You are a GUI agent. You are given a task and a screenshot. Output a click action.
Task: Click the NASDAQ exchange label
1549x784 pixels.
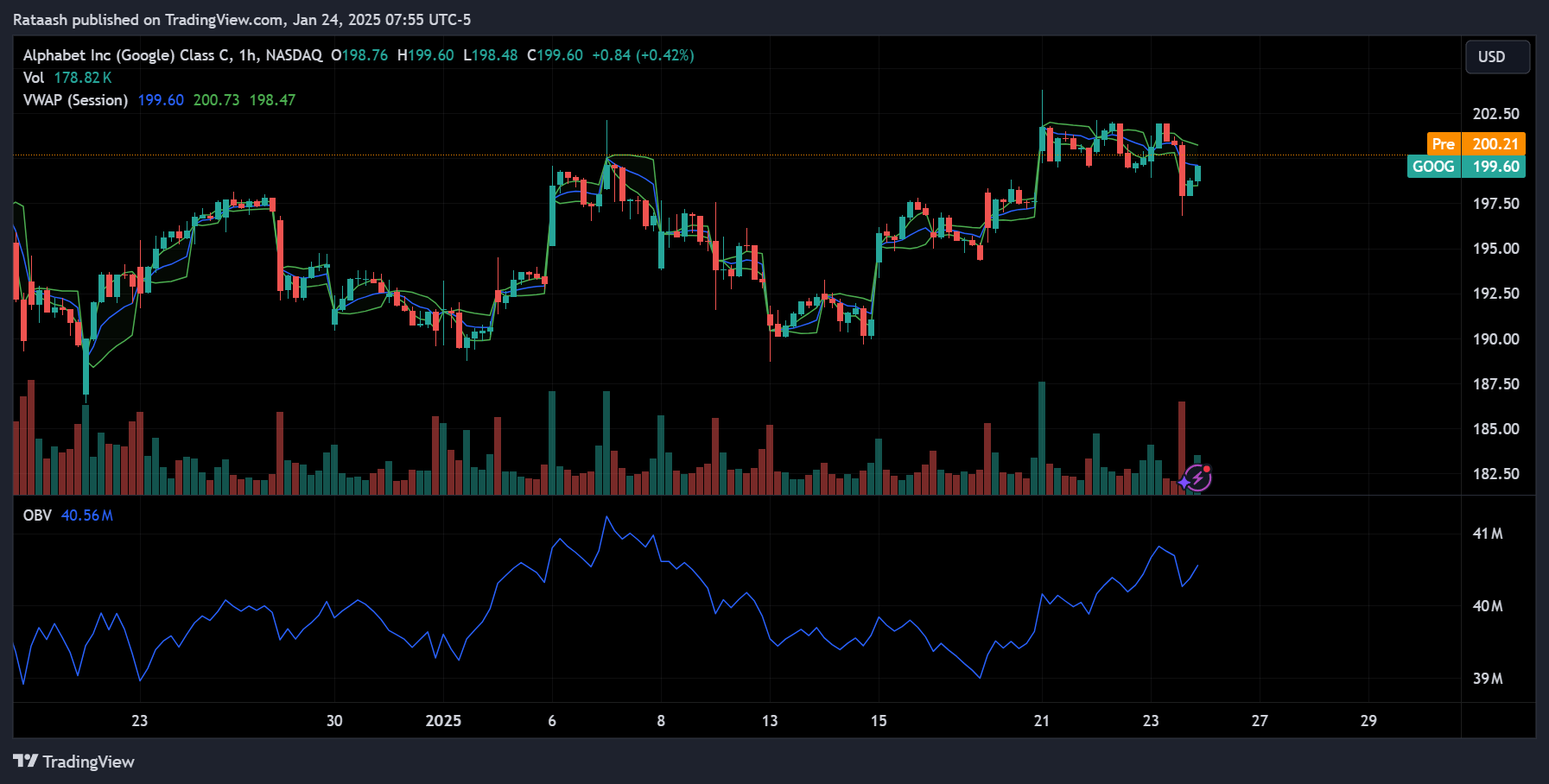pos(294,55)
